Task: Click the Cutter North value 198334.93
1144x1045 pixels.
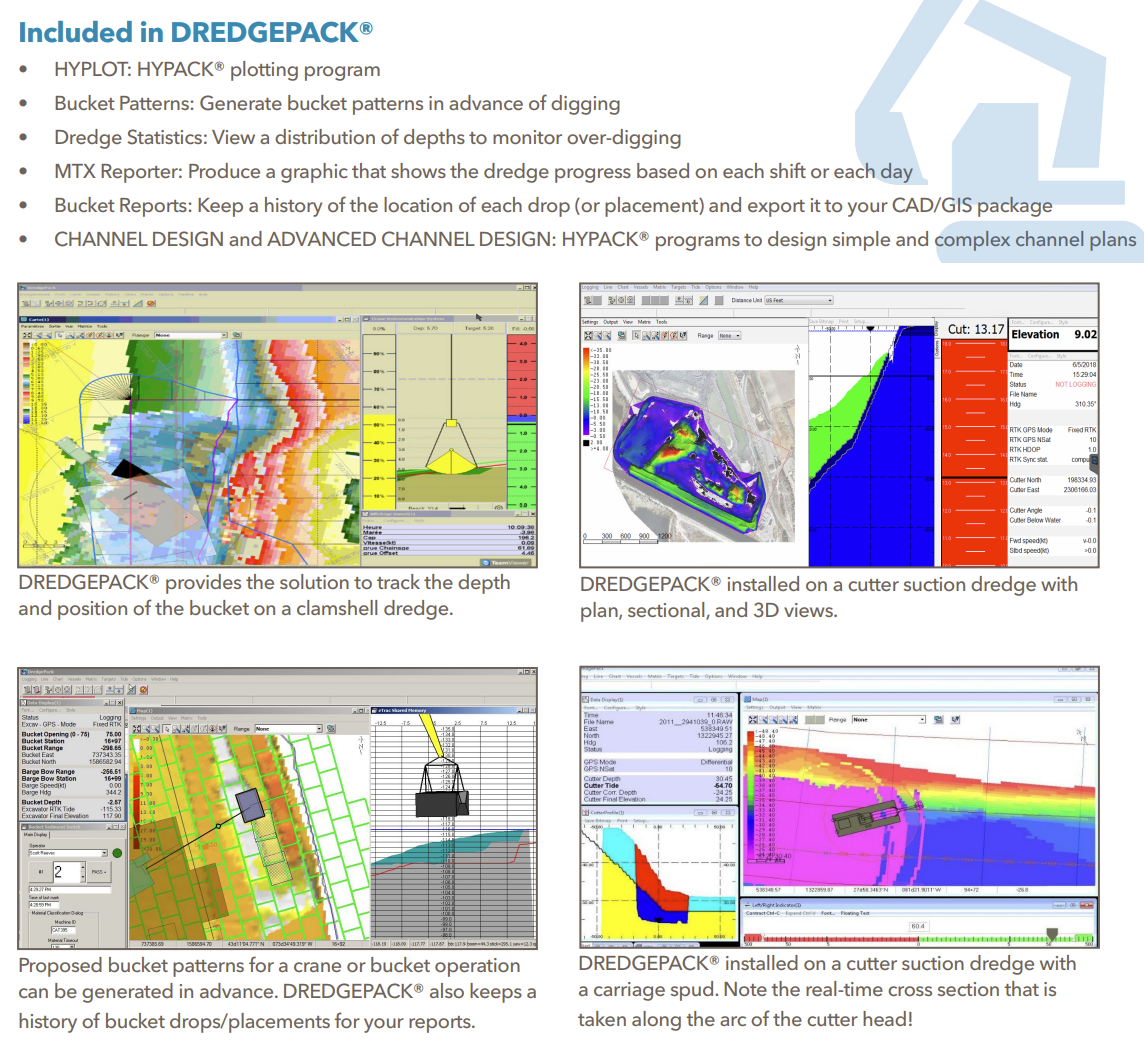Action: [x=1081, y=480]
